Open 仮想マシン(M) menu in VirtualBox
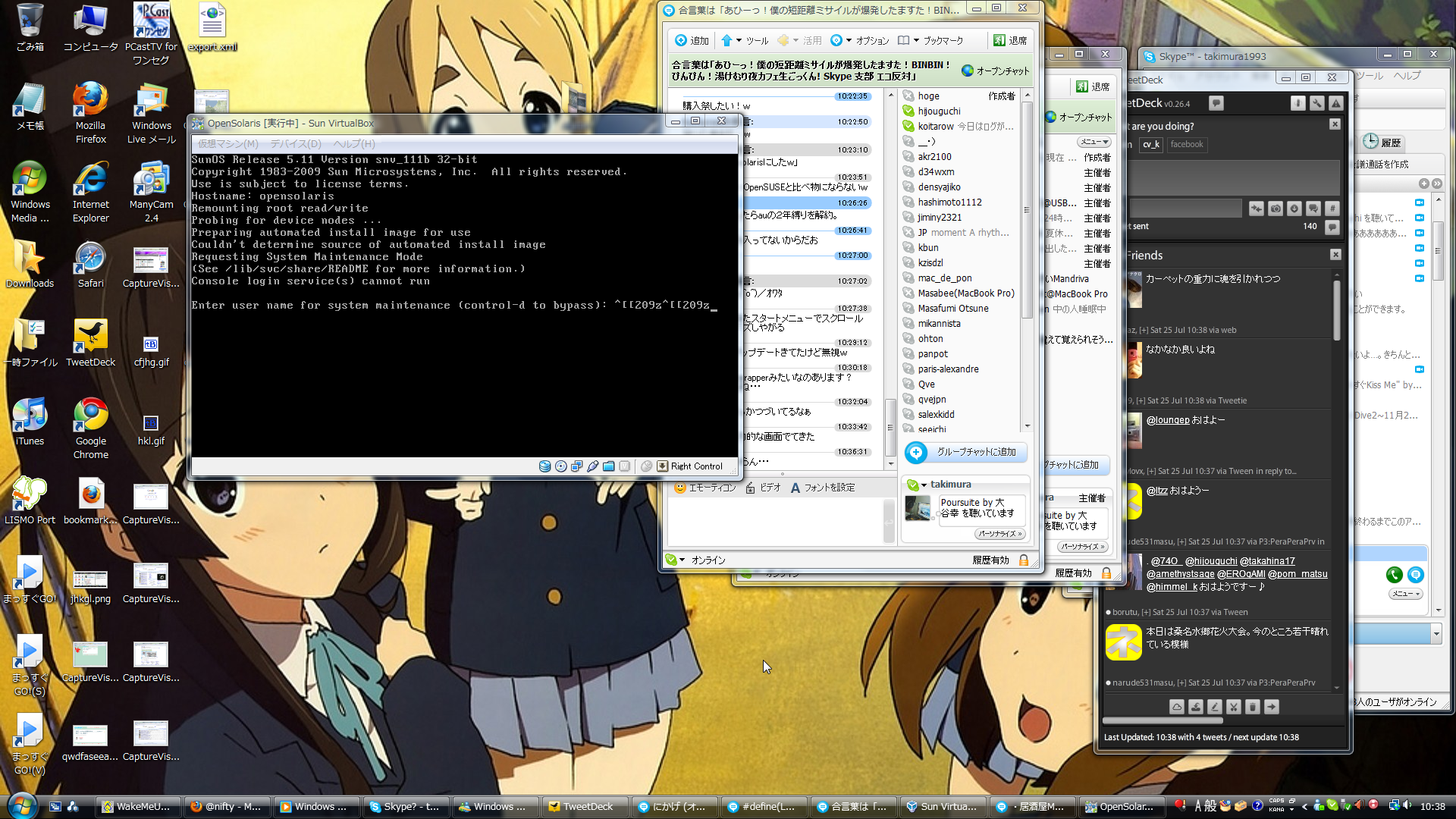 pos(228,143)
